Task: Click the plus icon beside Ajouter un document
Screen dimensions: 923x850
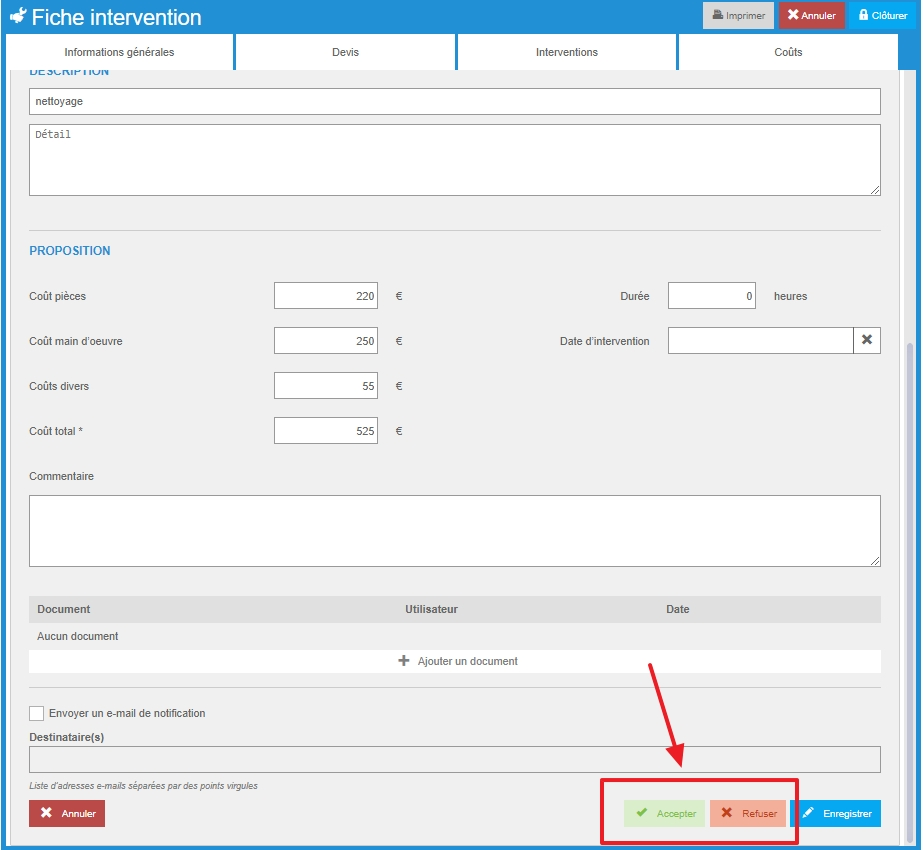Action: (404, 661)
